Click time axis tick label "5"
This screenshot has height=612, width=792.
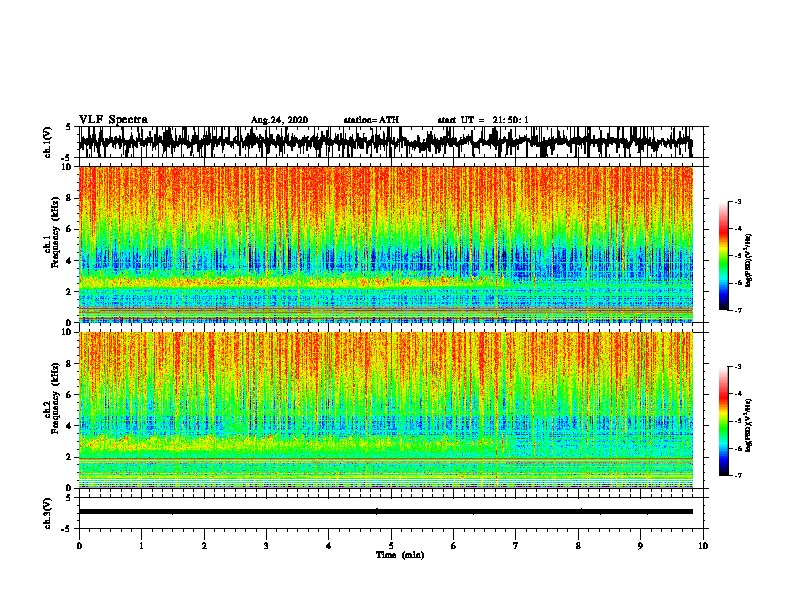(x=391, y=546)
